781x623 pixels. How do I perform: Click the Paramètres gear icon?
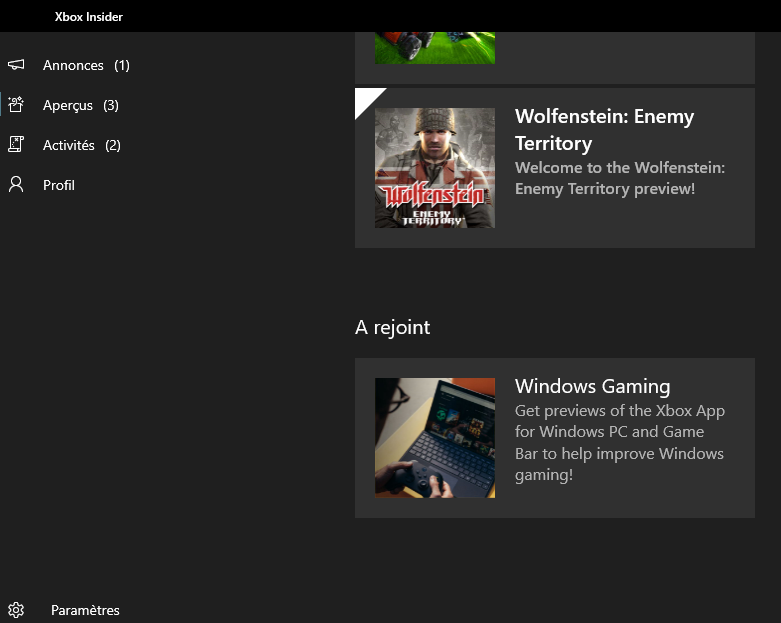16,610
